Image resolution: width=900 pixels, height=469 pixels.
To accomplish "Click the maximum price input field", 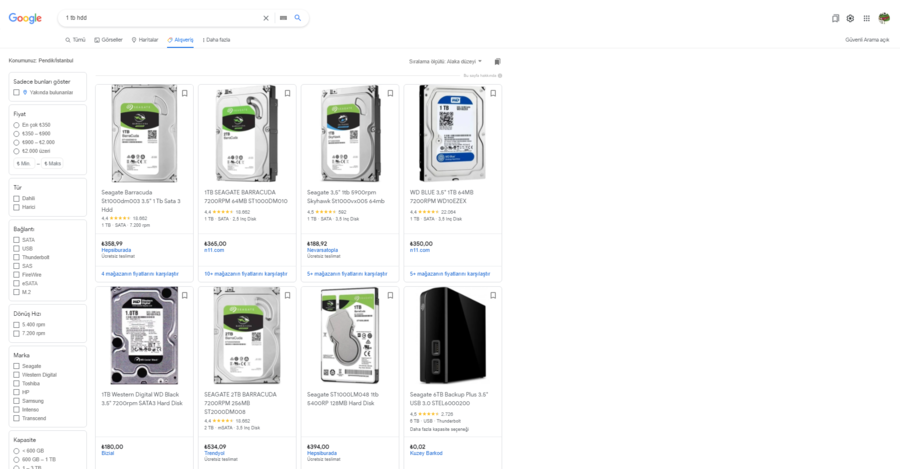I will coord(52,164).
